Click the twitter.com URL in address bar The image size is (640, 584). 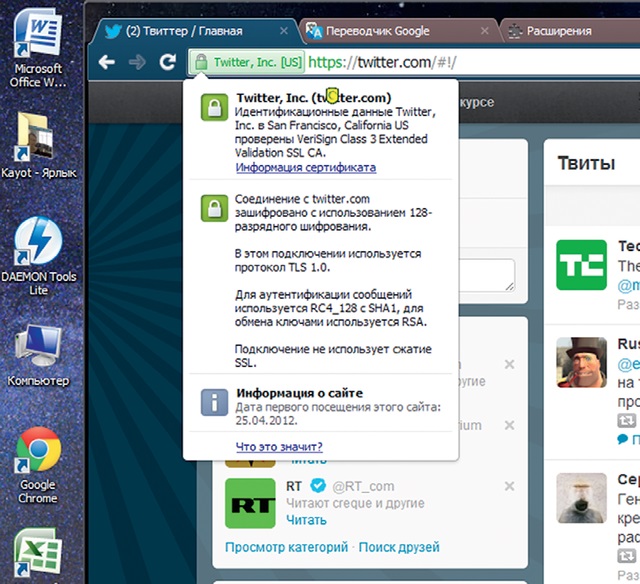click(382, 62)
